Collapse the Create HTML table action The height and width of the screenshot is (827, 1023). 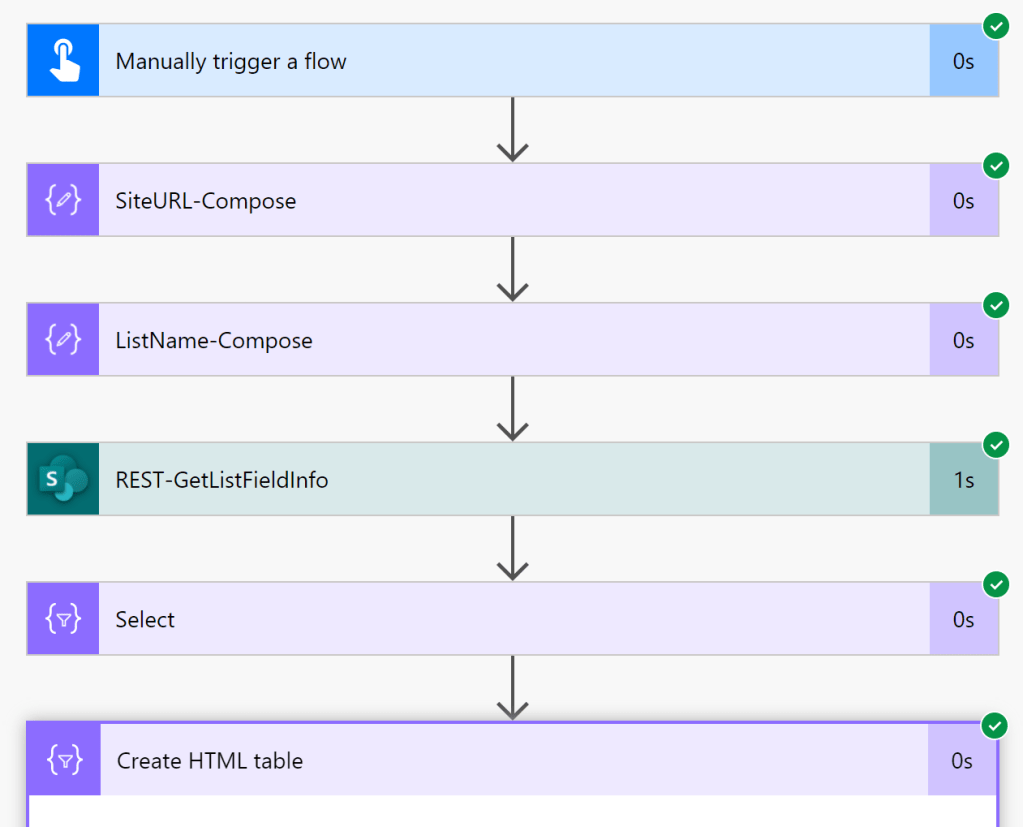point(500,760)
